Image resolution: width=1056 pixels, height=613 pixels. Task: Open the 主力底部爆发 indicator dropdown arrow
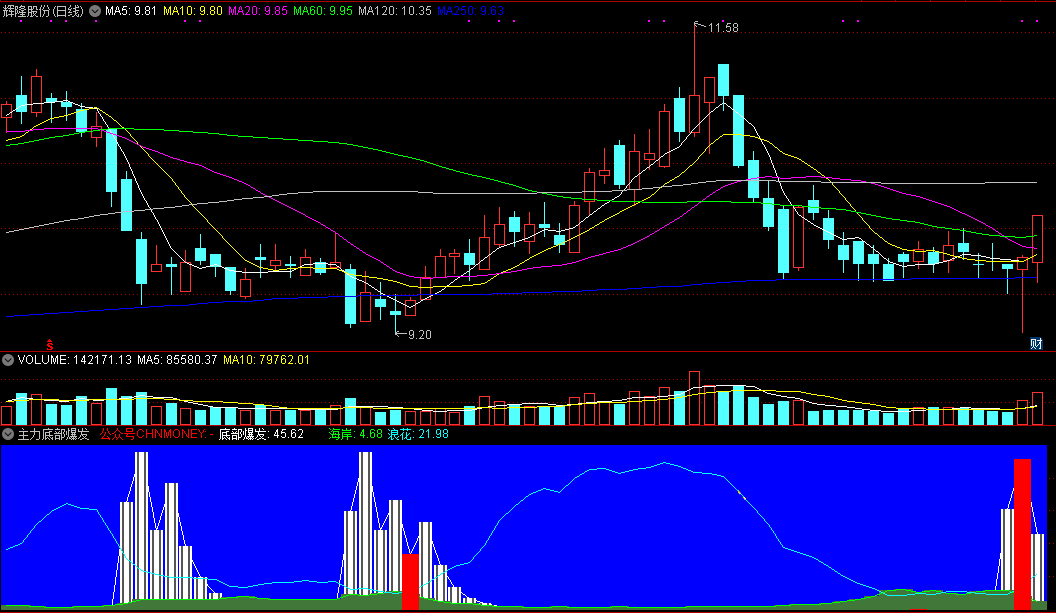[8, 434]
